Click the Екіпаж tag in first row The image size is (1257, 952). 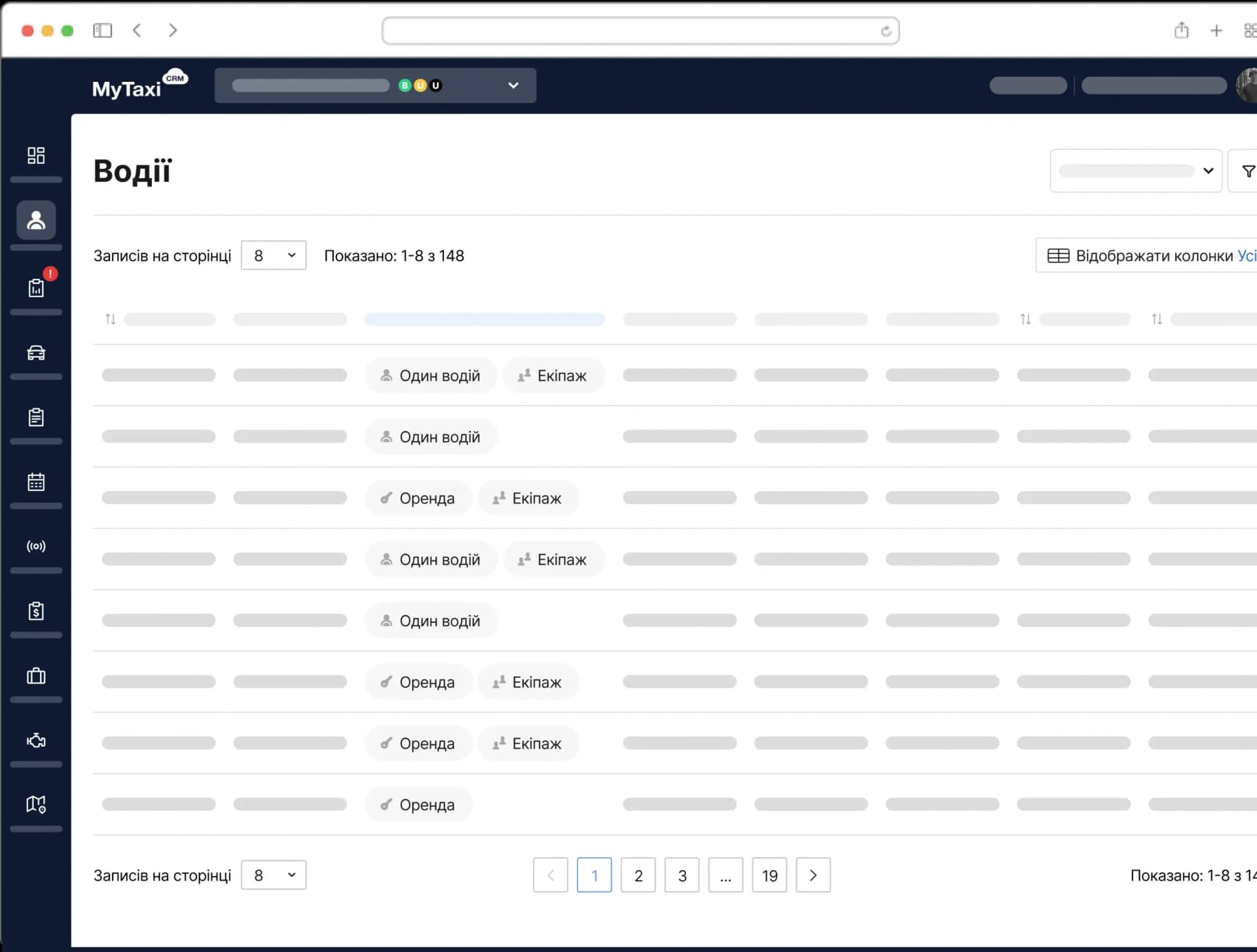coord(553,376)
